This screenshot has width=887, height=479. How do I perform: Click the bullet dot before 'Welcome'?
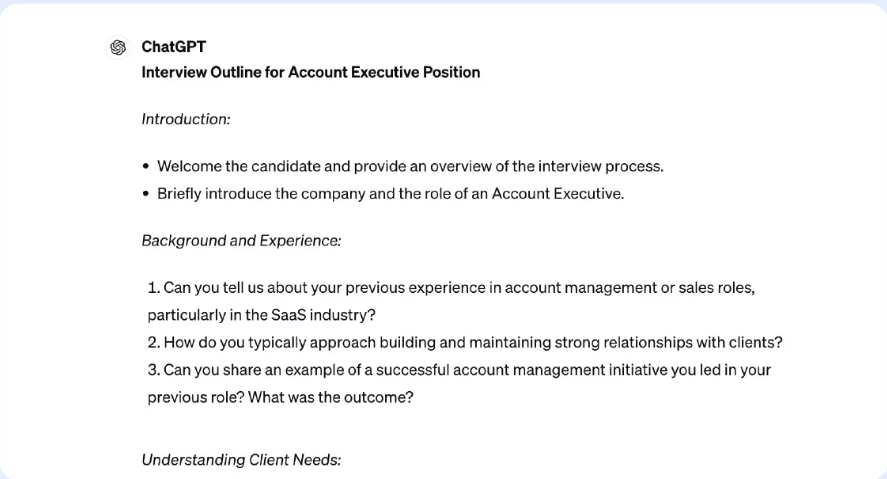pyautogui.click(x=146, y=167)
